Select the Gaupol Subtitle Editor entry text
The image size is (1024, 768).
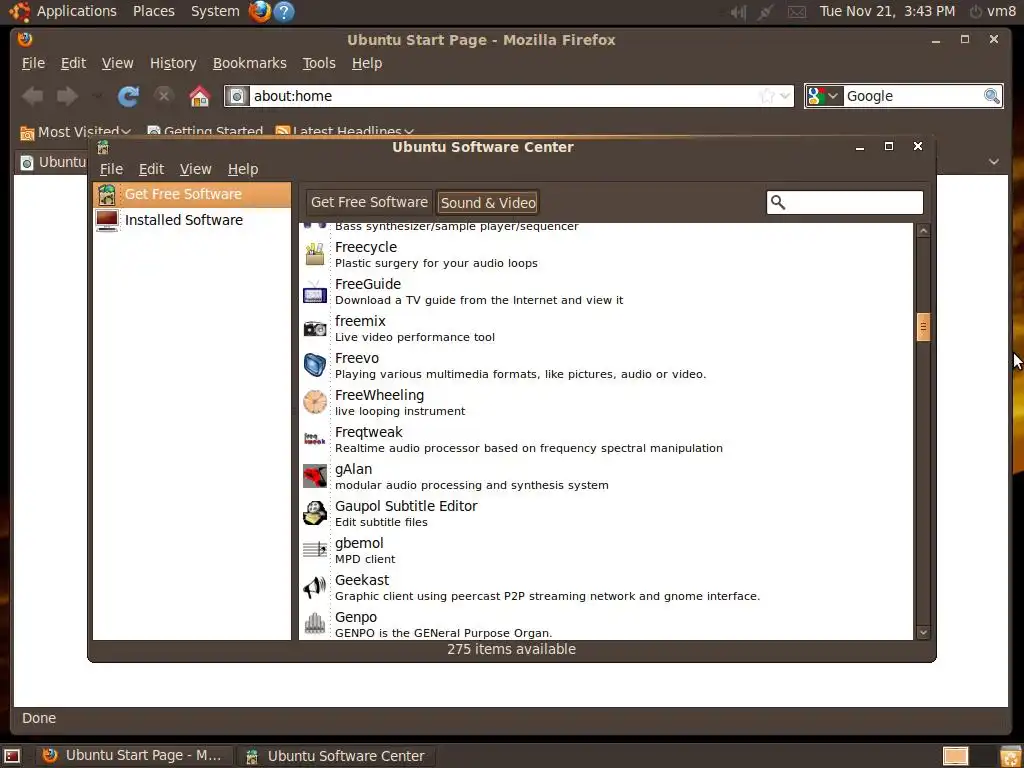coord(406,506)
